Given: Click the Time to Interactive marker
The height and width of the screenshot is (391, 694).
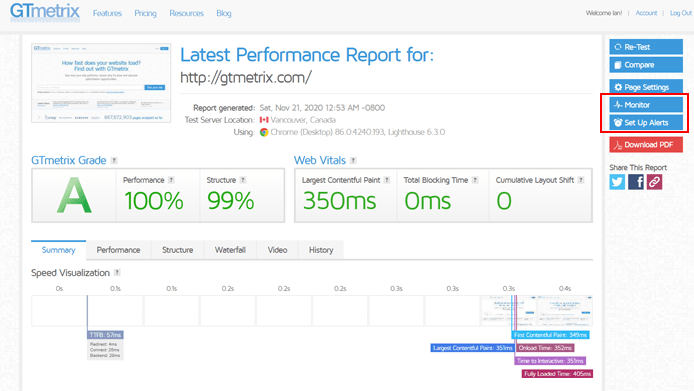Looking at the screenshot, I should pos(550,361).
